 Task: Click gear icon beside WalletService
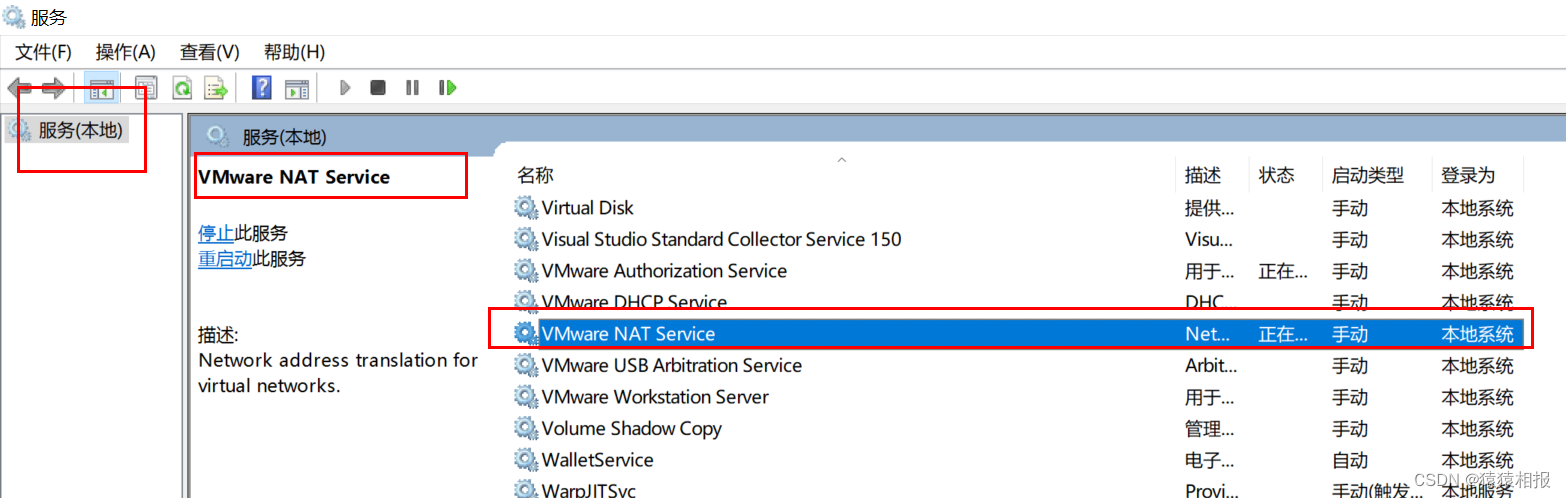coord(525,460)
